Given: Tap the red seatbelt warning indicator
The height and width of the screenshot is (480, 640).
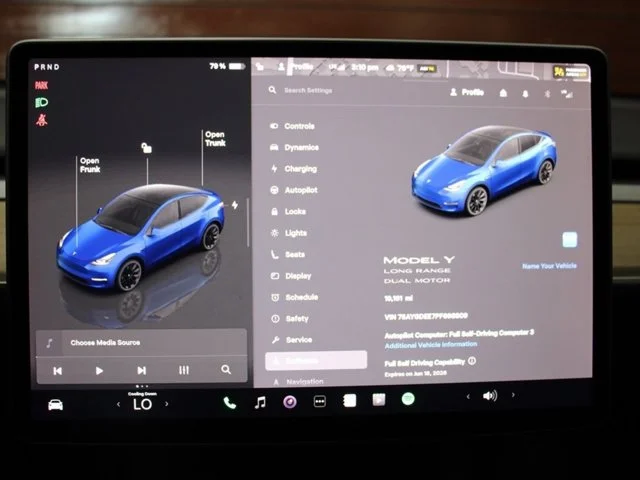Looking at the screenshot, I should pyautogui.click(x=42, y=120).
